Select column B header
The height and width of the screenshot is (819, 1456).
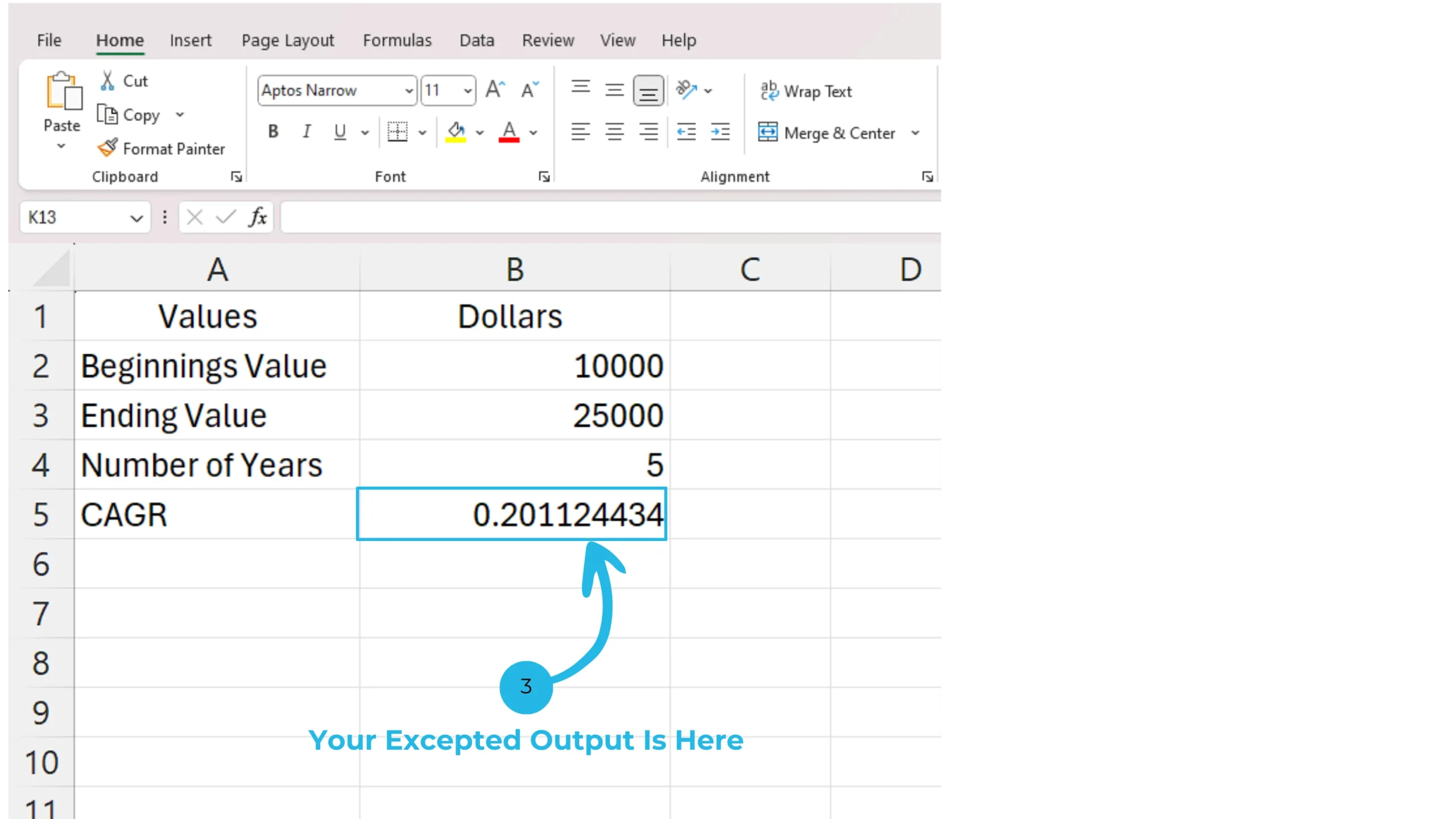click(x=515, y=269)
